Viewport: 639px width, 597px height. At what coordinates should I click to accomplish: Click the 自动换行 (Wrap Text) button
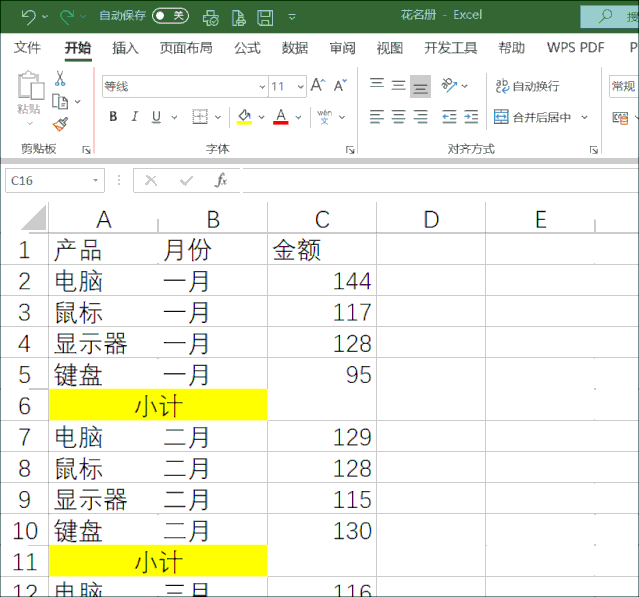tap(527, 86)
